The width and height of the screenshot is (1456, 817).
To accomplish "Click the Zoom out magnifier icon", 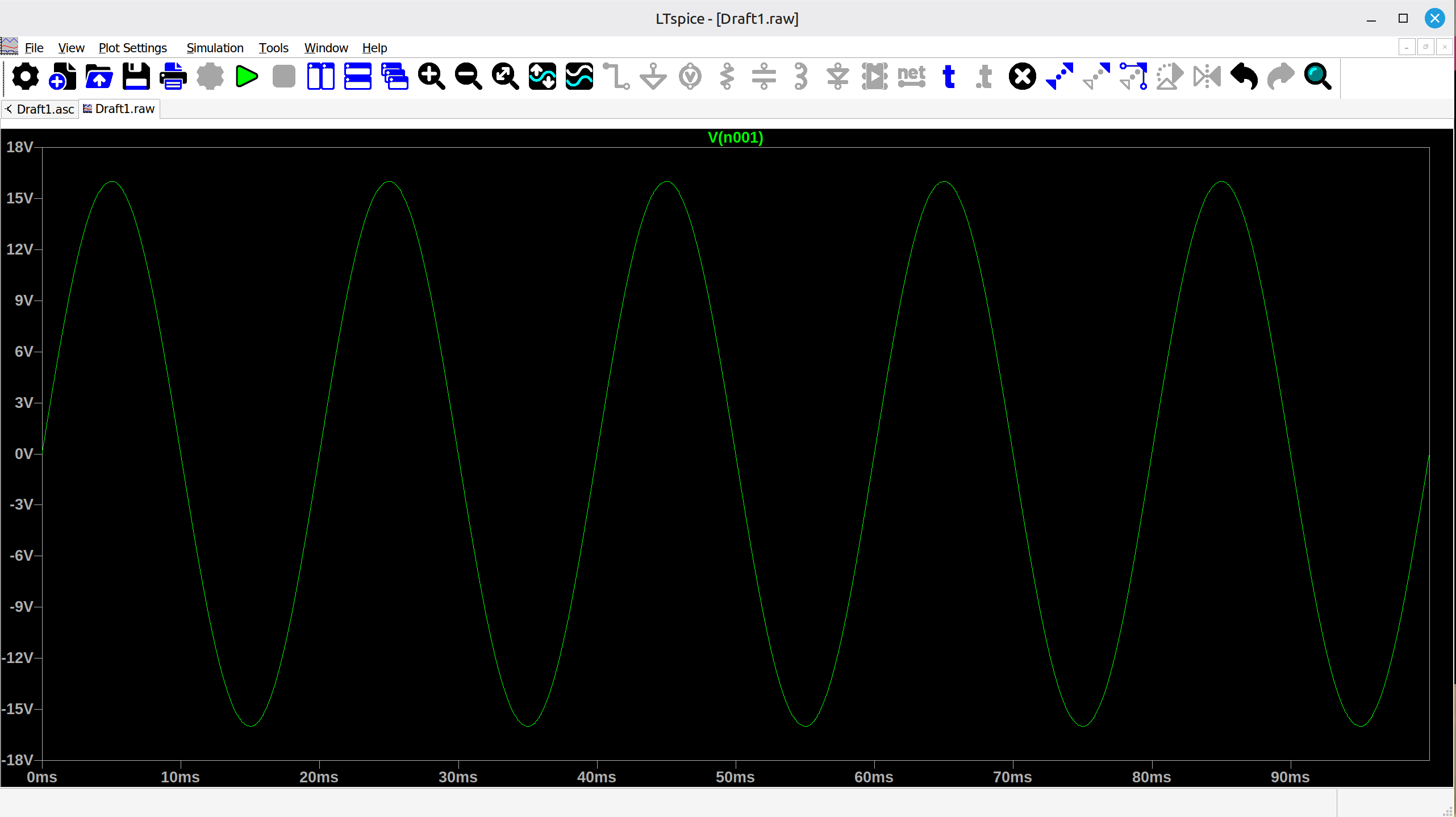I will click(468, 77).
